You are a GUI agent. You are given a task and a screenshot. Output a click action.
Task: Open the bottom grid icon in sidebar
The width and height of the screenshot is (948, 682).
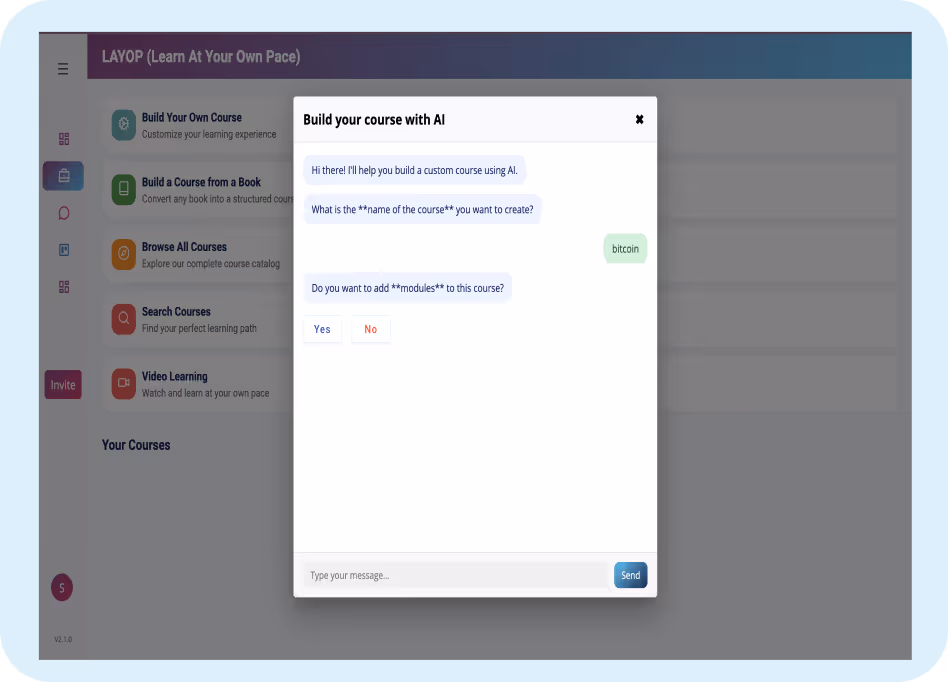tap(63, 287)
